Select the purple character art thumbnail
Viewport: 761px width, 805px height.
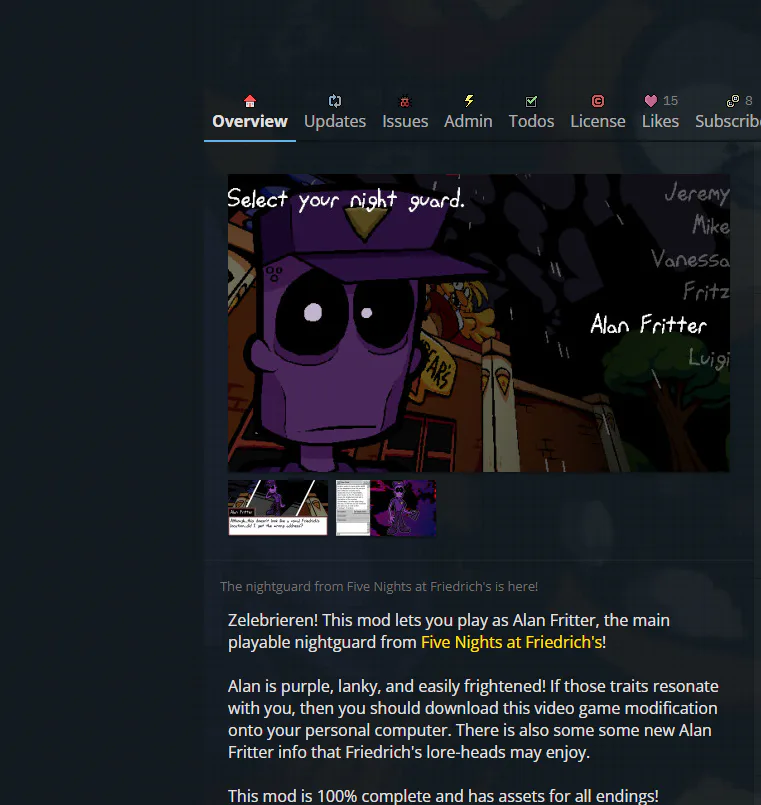386,508
